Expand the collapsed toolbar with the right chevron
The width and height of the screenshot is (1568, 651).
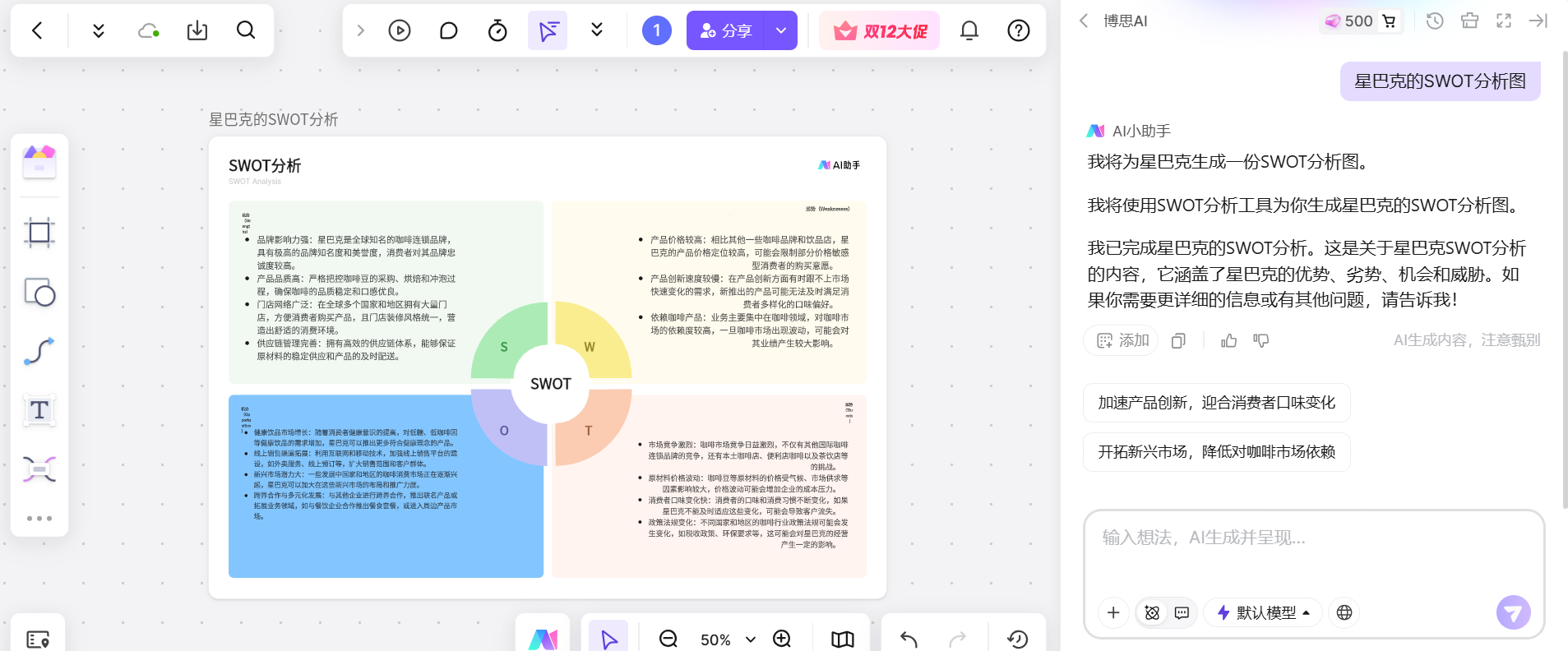[x=360, y=30]
